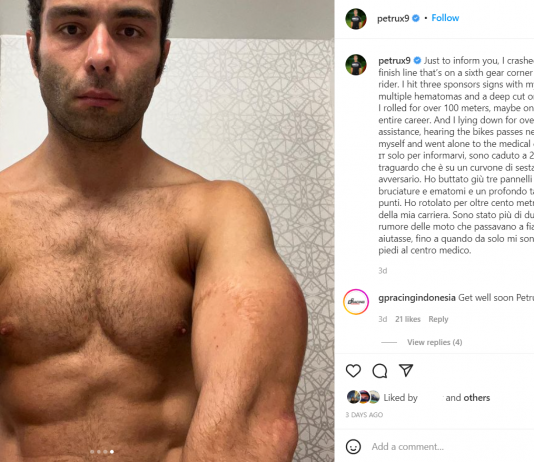Show the 21 likes on the comment
Image resolution: width=534 pixels, height=462 pixels.
408,319
